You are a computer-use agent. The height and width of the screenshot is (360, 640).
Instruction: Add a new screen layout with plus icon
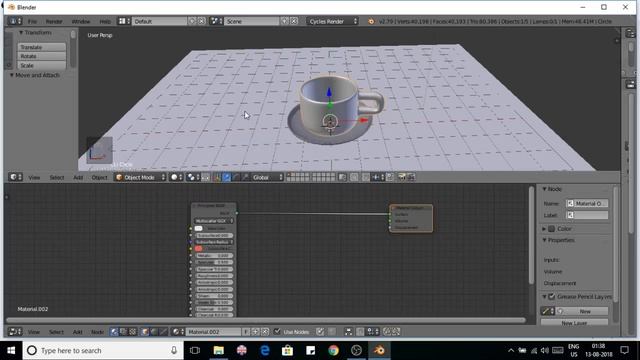click(x=192, y=21)
